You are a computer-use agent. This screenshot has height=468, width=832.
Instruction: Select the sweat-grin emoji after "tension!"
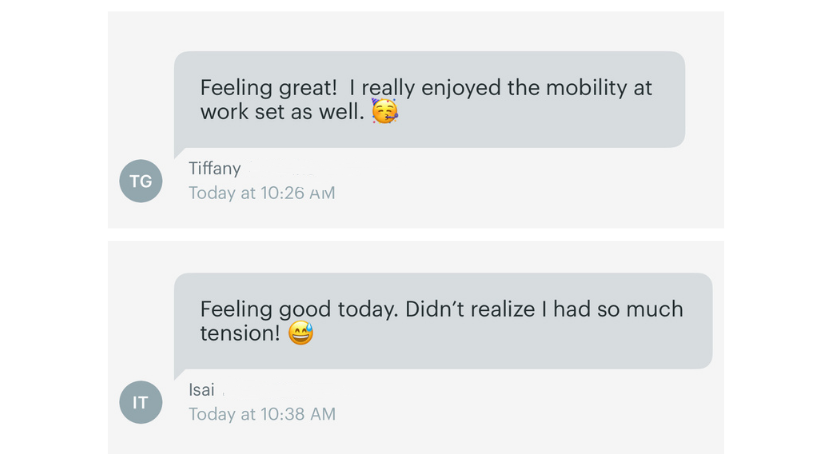pos(301,333)
